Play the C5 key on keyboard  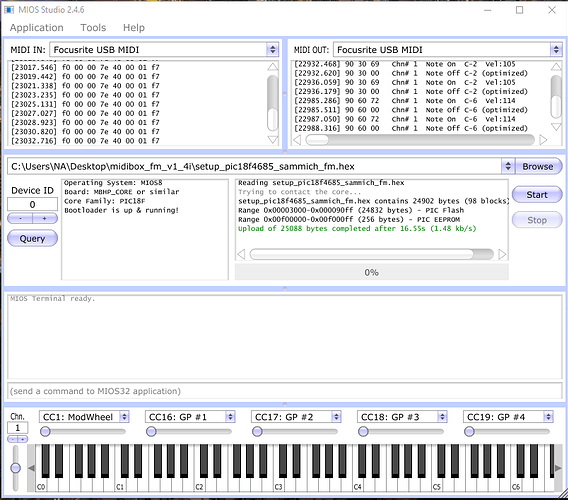[437, 486]
